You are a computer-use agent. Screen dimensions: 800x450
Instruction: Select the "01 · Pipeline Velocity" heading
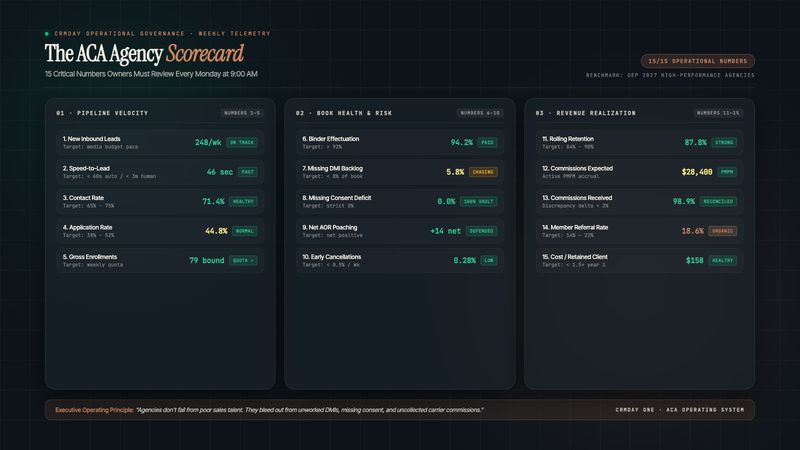102,113
